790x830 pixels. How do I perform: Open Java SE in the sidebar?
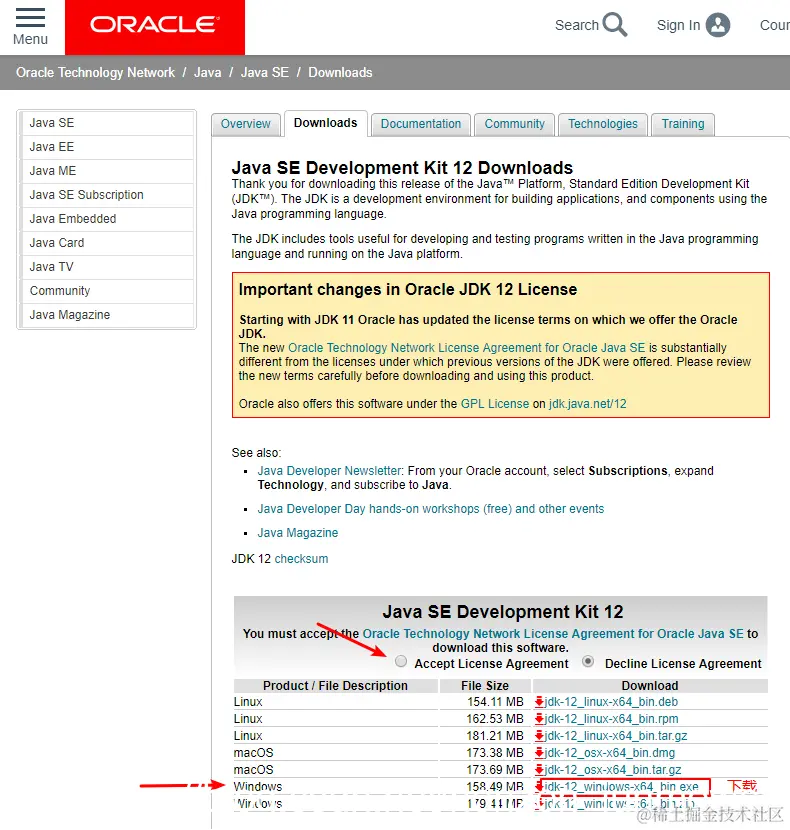107,123
